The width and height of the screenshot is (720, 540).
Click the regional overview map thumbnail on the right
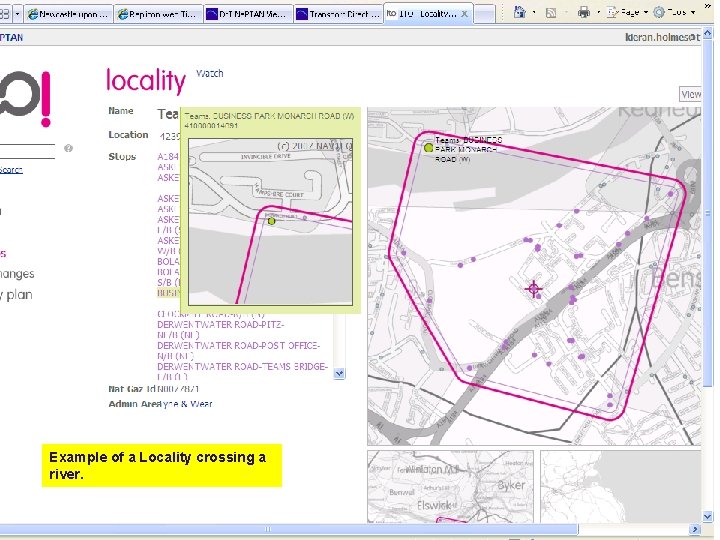click(x=621, y=486)
